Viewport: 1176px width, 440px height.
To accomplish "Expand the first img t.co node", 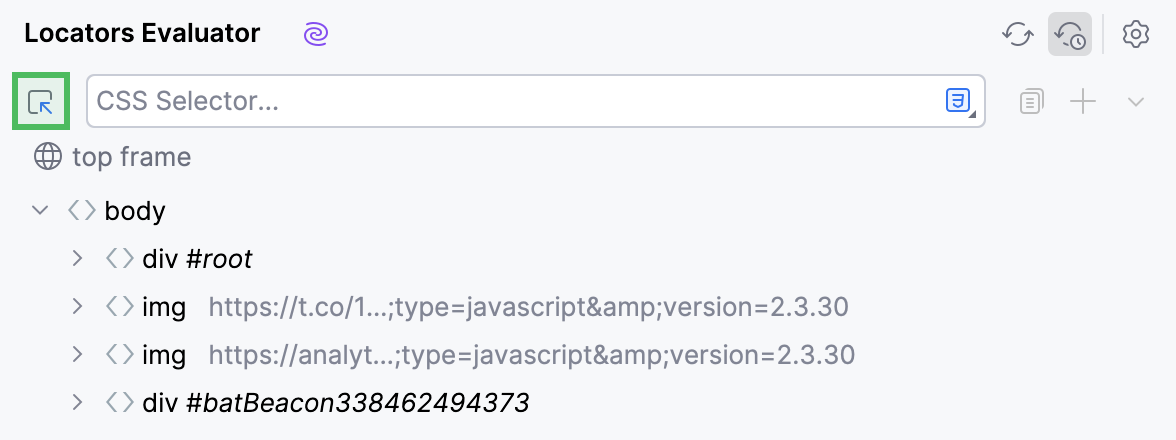I will tap(77, 307).
